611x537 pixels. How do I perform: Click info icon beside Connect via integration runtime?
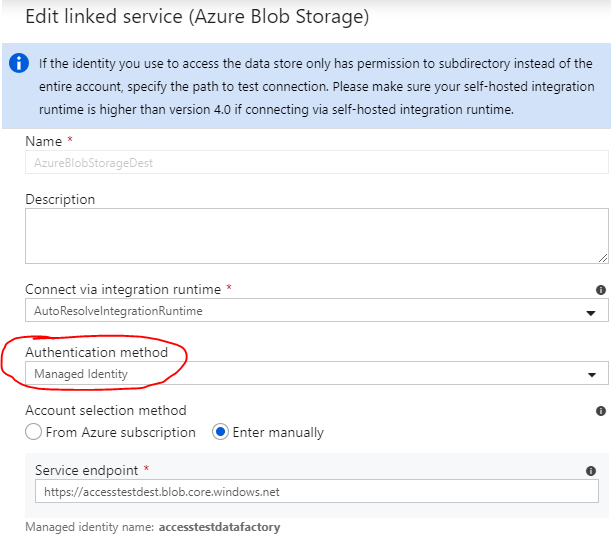600,289
